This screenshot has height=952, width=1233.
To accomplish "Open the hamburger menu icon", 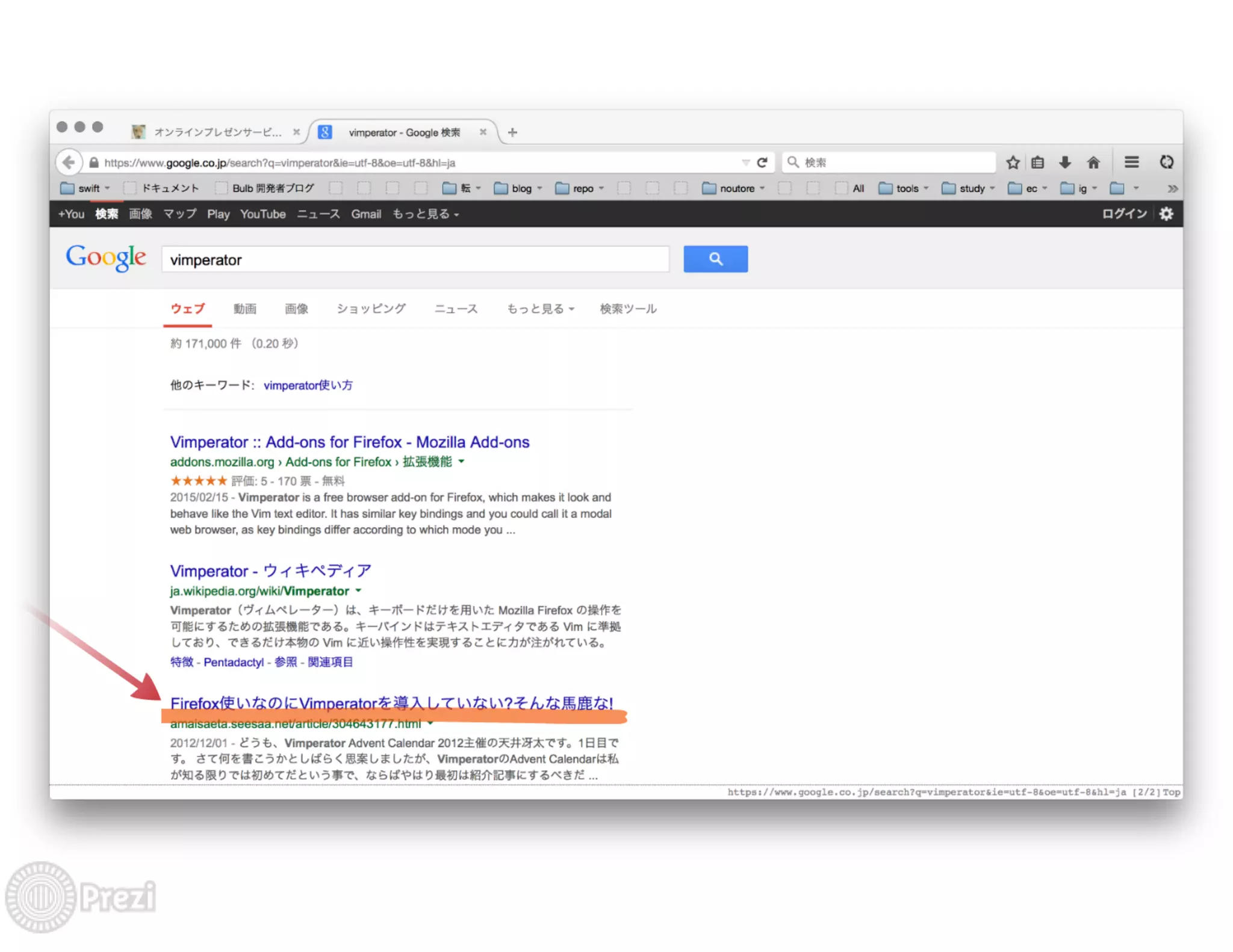I will pyautogui.click(x=1131, y=162).
